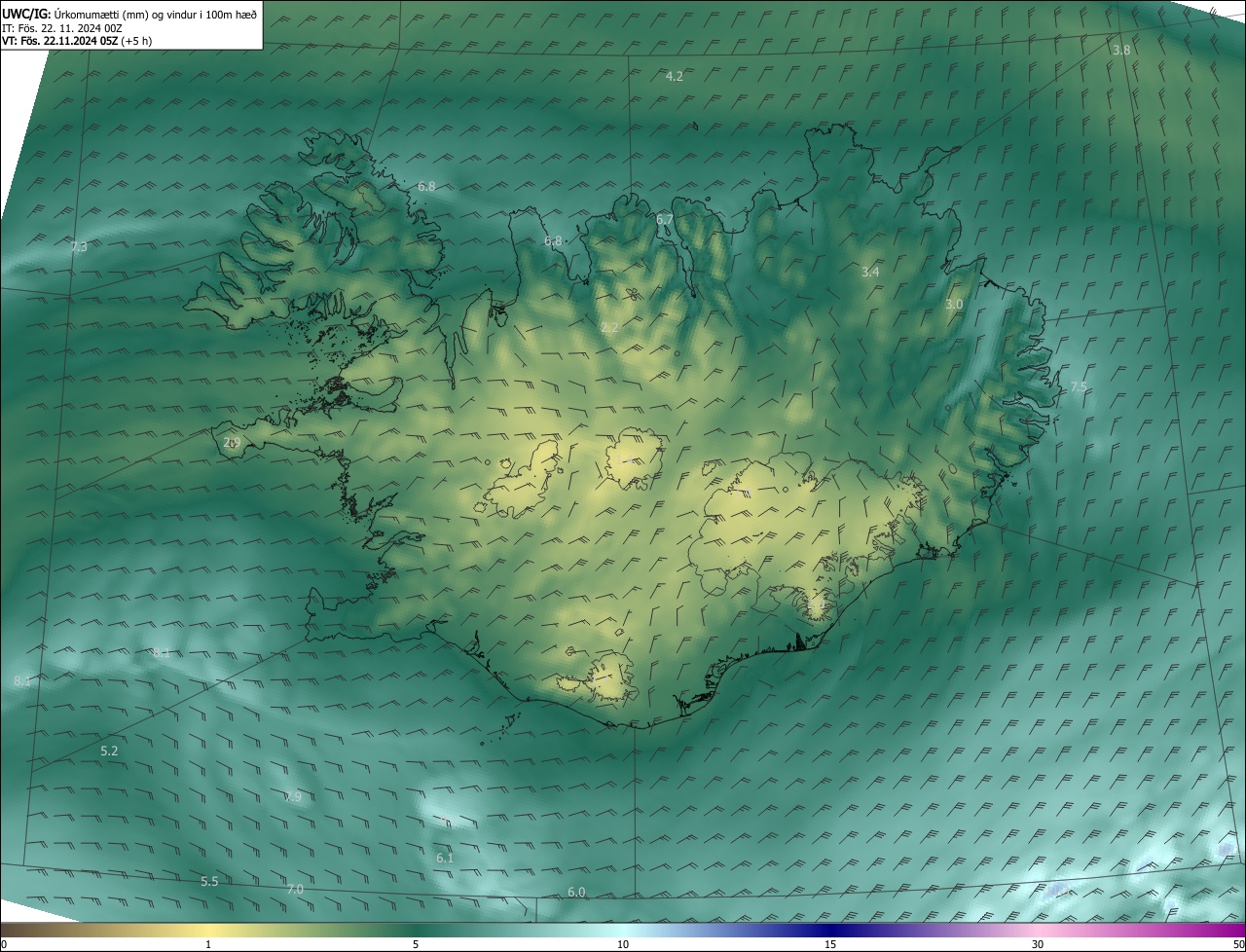Click the 5.5 value label

coord(209,882)
